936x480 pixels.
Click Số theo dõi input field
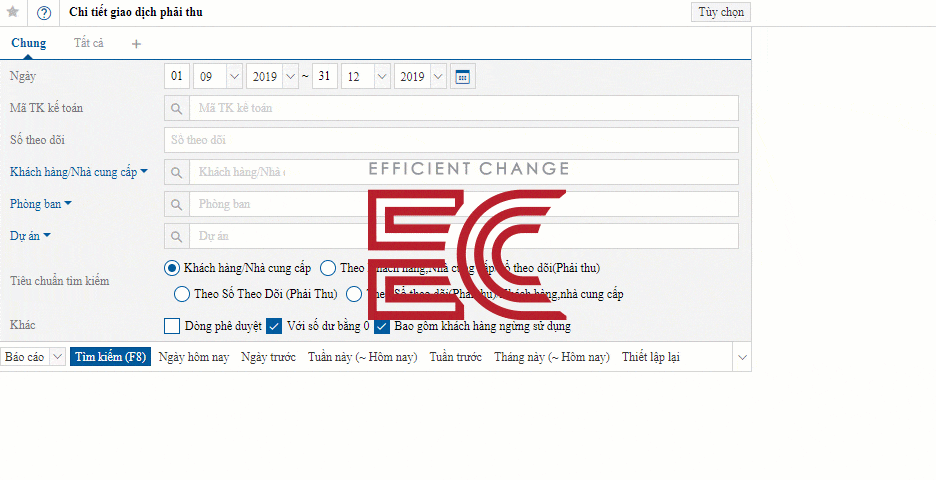pyautogui.click(x=451, y=140)
